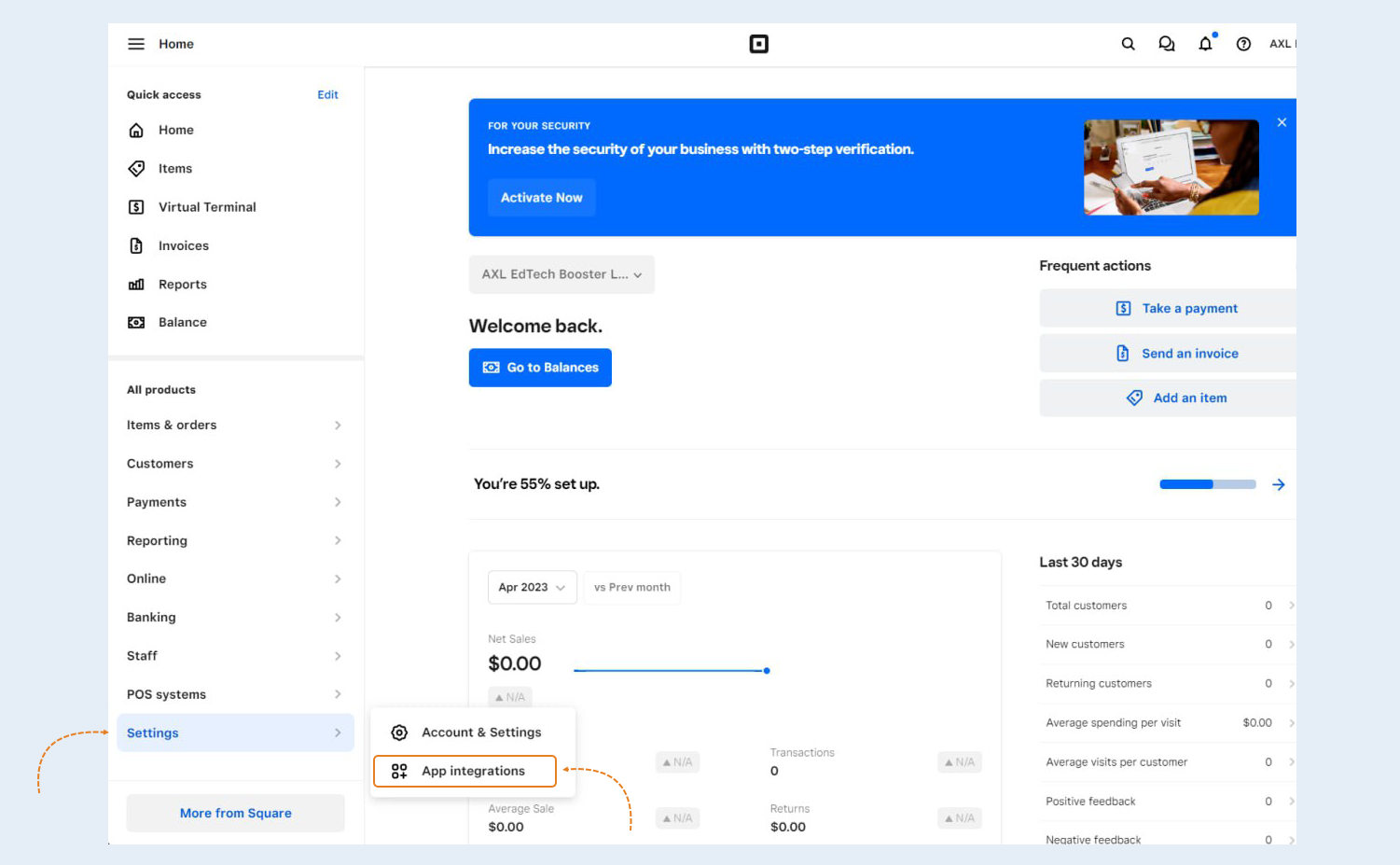1400x865 pixels.
Task: Click the Virtual Terminal dollar icon
Action: 136,207
